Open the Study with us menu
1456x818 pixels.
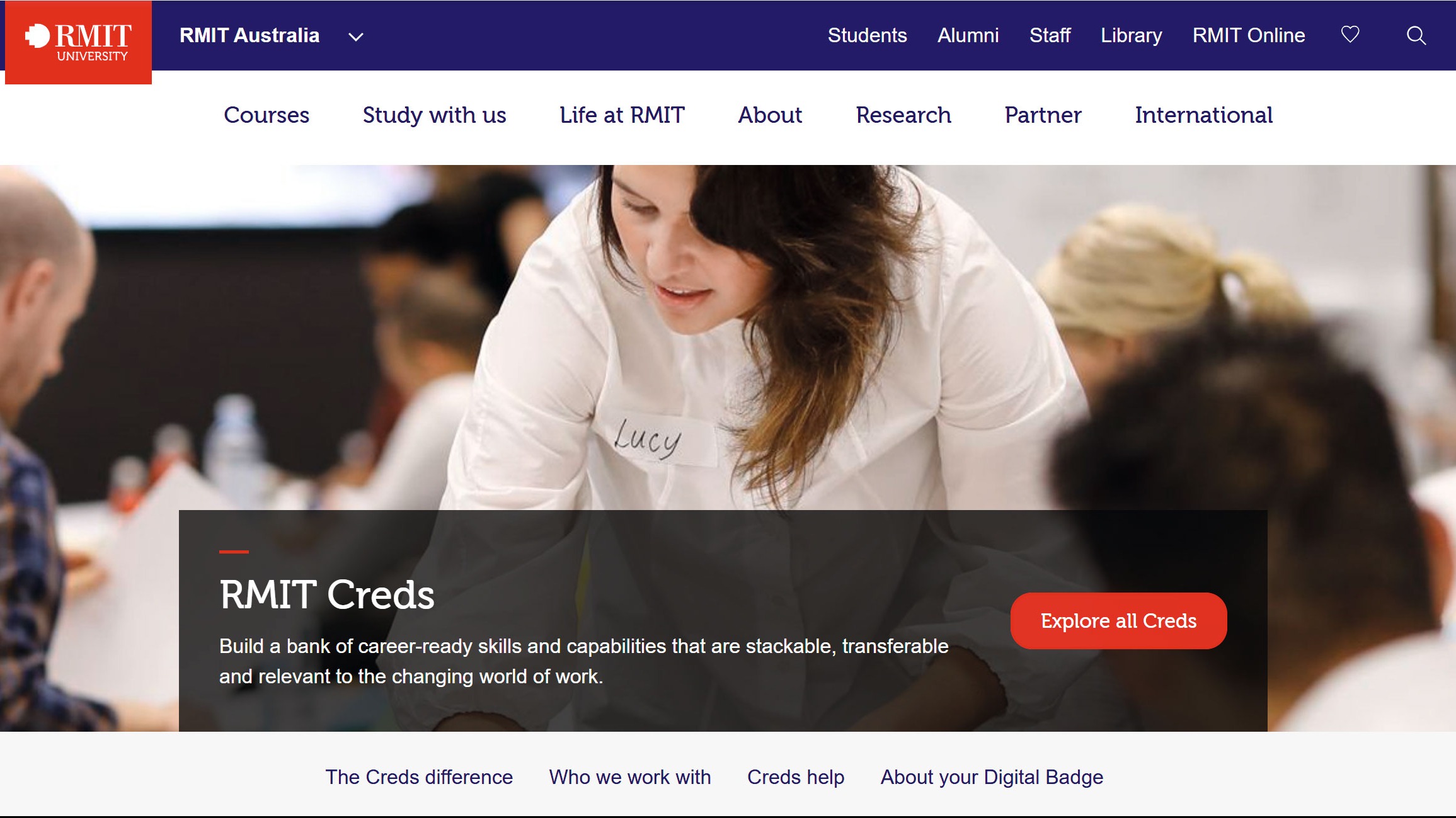(434, 115)
